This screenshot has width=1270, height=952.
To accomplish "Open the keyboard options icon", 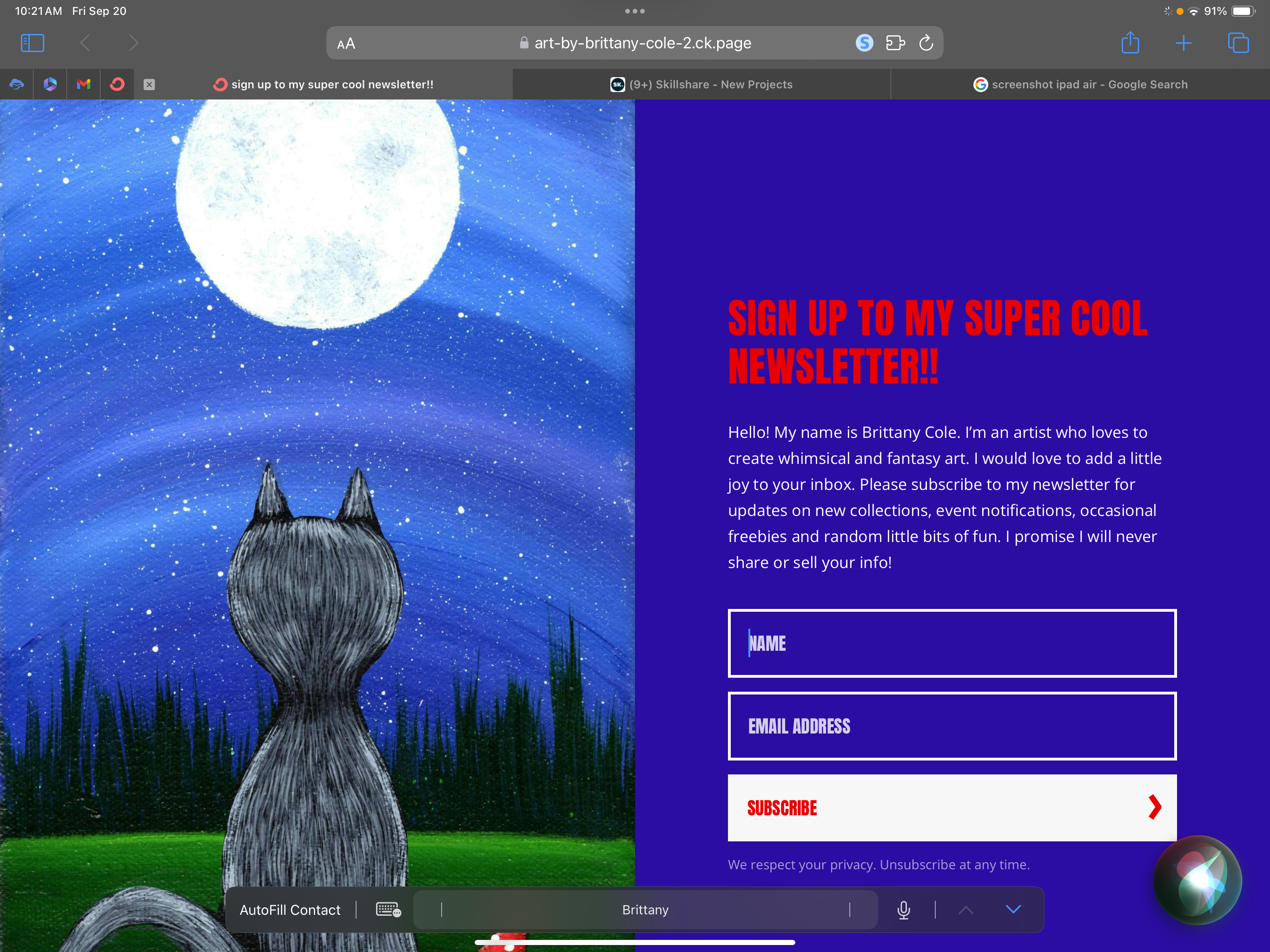I will click(x=388, y=910).
